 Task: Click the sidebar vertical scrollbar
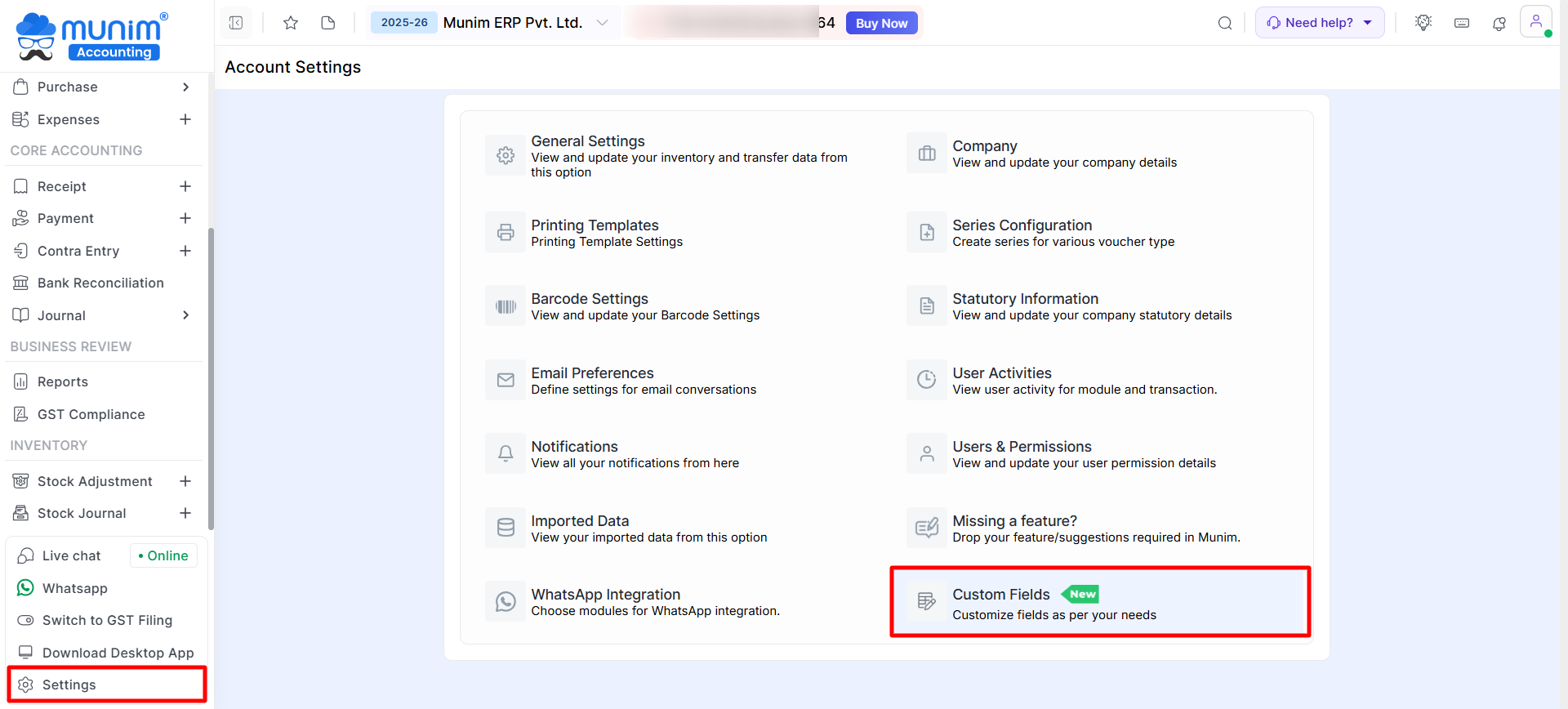211,376
